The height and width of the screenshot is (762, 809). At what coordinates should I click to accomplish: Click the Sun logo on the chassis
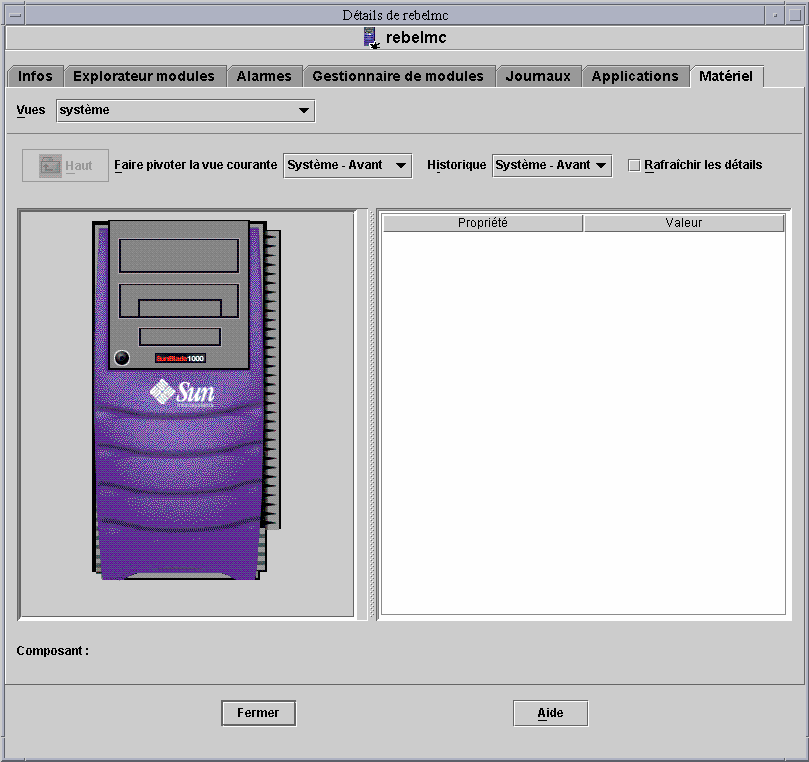(x=182, y=393)
